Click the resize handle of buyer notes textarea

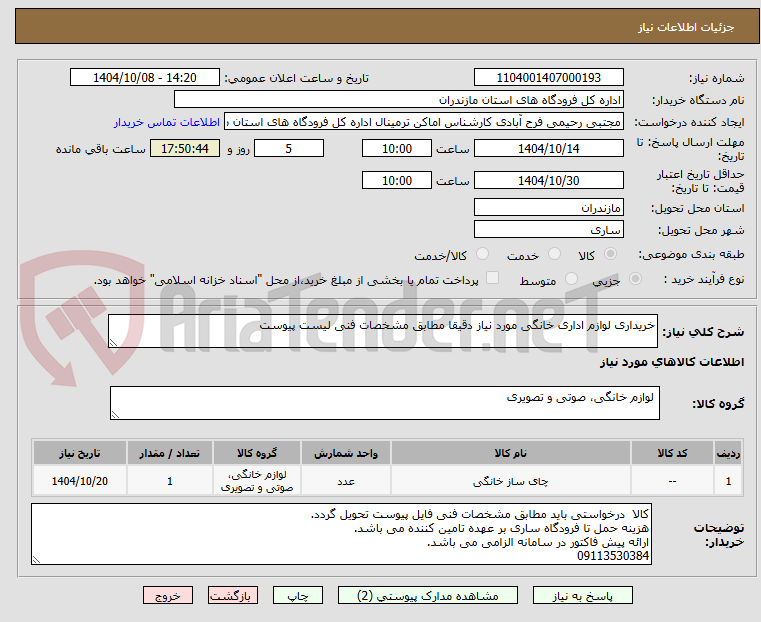coord(36,559)
